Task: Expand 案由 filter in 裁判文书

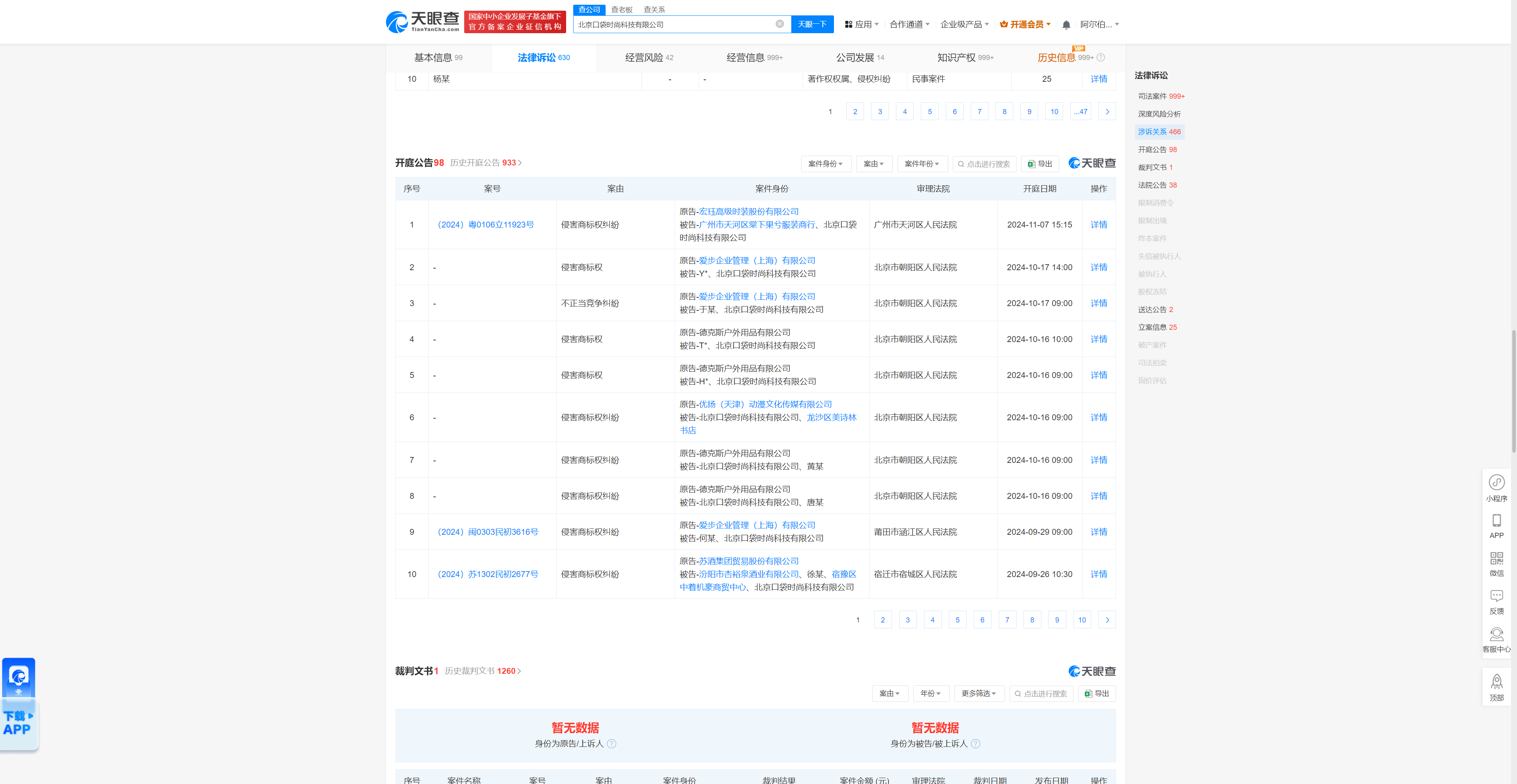Action: (890, 694)
